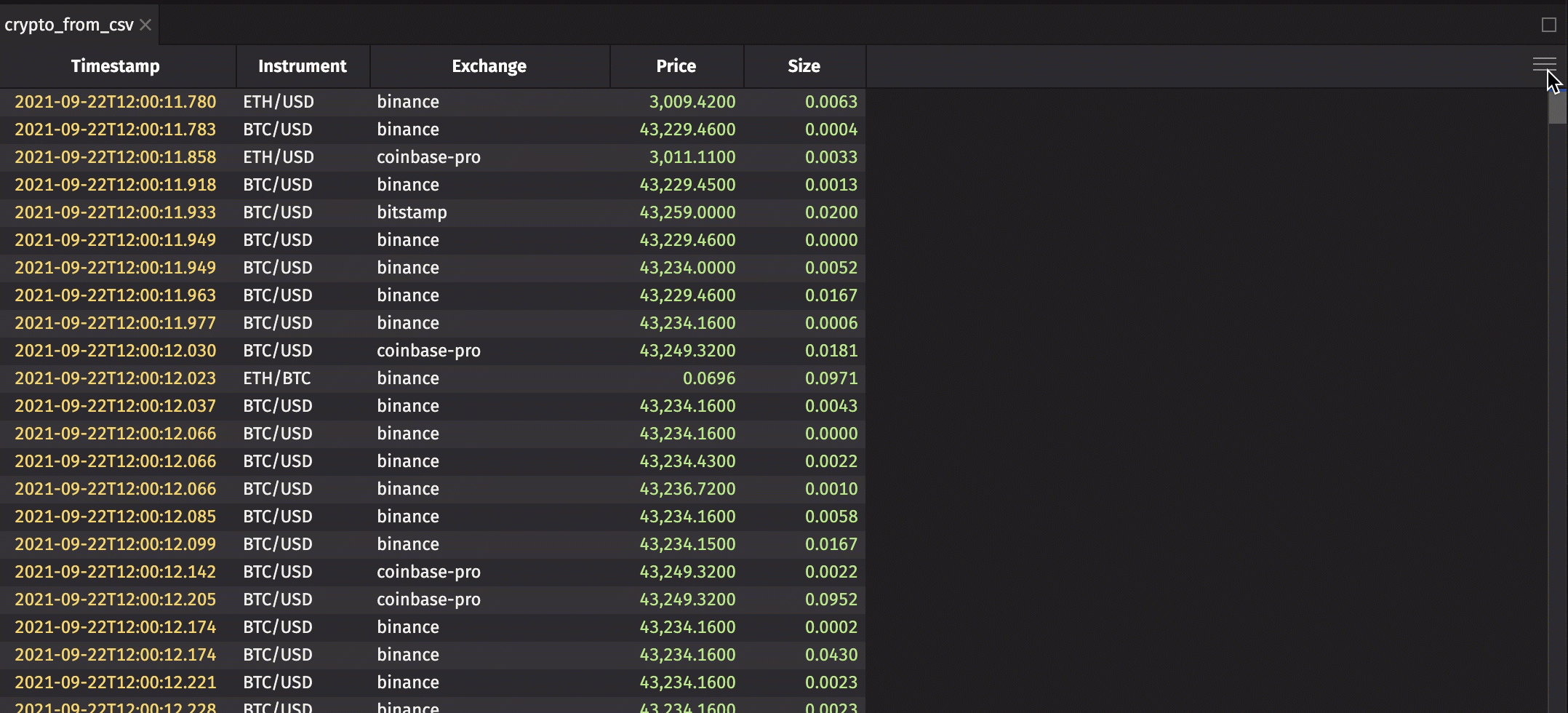Select price cell 43,259.0000
1568x713 pixels.
[x=687, y=212]
